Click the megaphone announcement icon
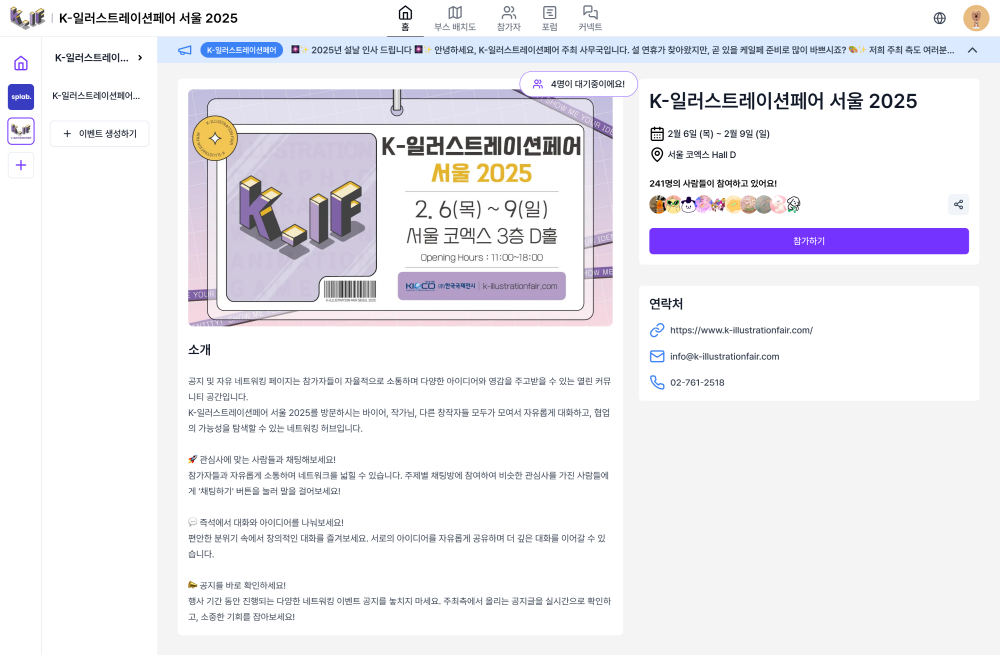 point(185,50)
